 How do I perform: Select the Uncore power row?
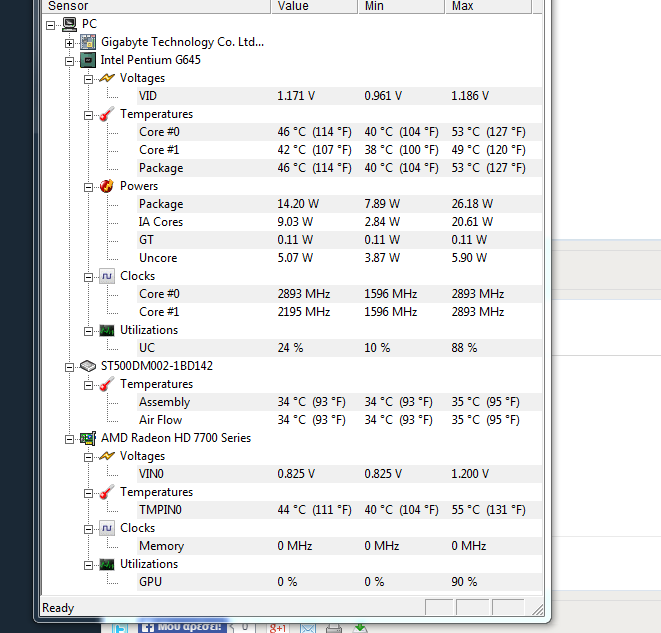(339, 258)
